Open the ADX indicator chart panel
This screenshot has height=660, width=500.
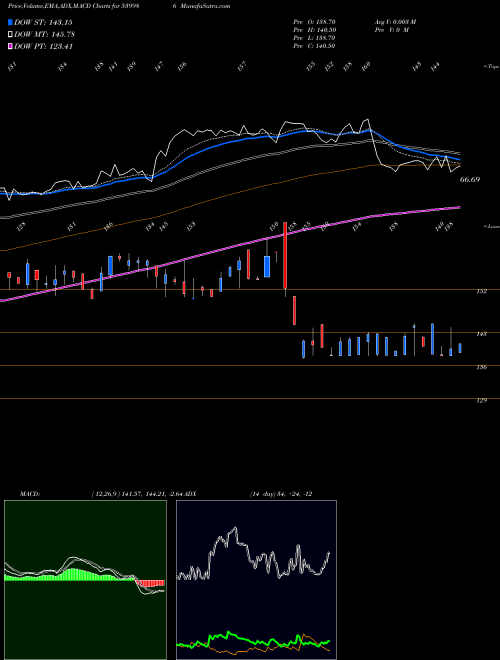(x=256, y=580)
